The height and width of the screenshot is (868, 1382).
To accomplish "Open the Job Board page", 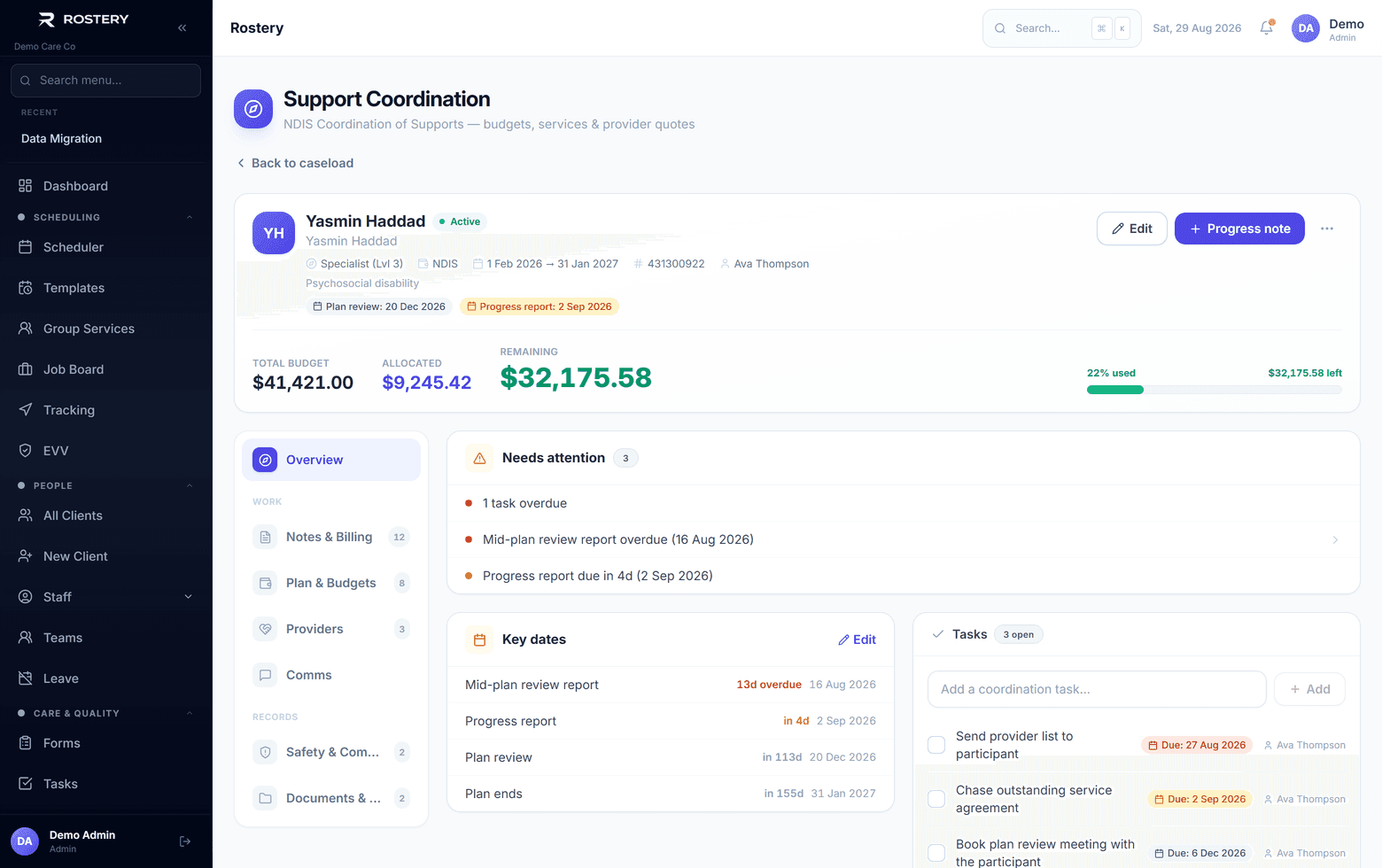I will click(x=106, y=369).
